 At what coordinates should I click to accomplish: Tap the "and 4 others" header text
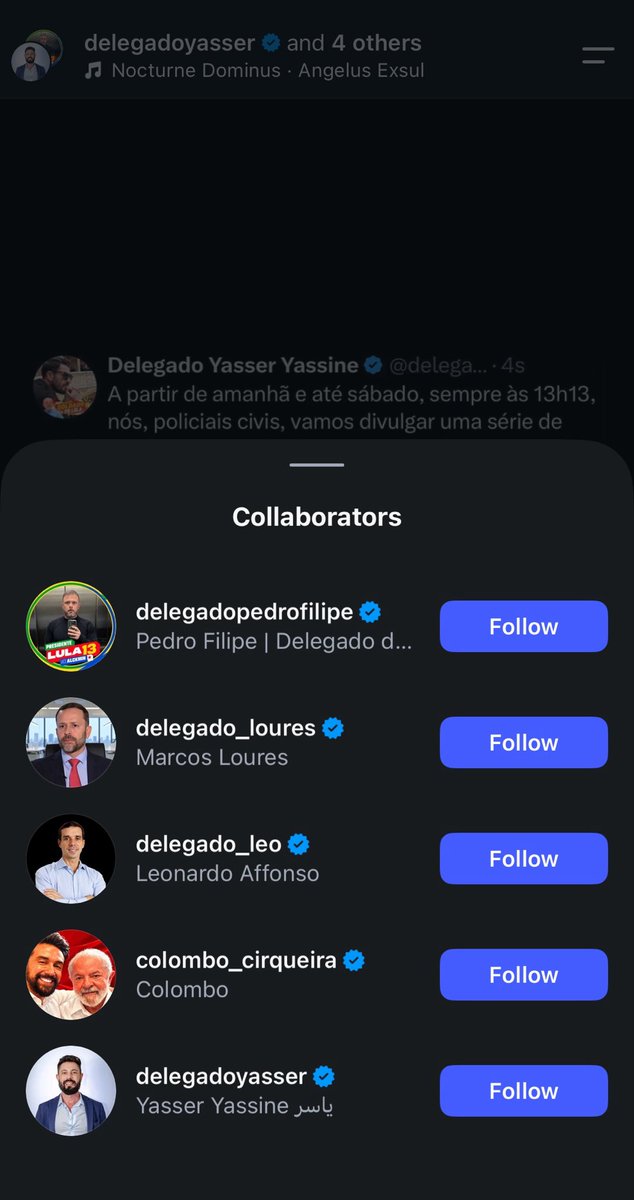[354, 43]
